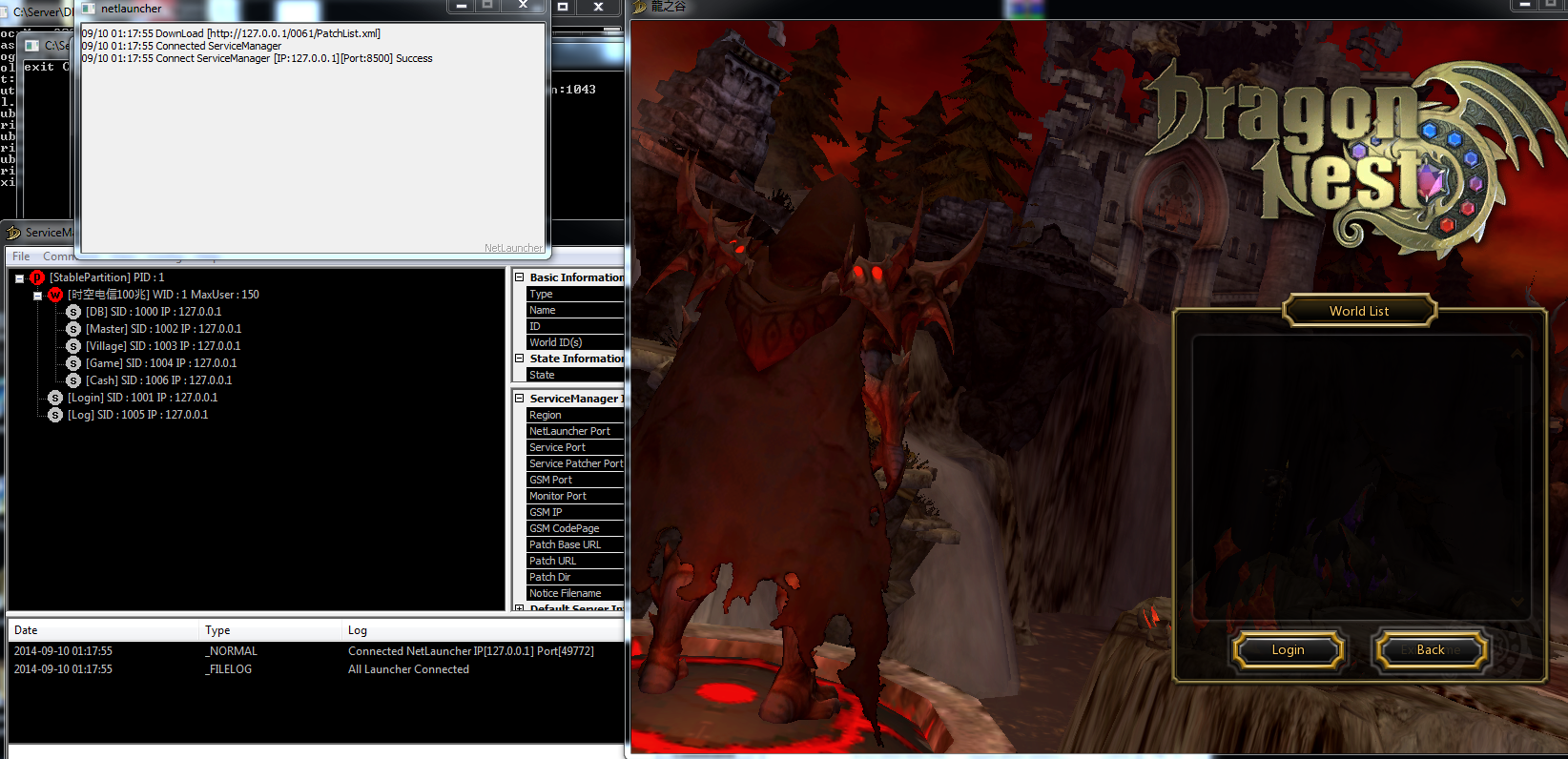This screenshot has height=759, width=1568.
Task: Click the Login button in the game
Action: [x=1289, y=650]
